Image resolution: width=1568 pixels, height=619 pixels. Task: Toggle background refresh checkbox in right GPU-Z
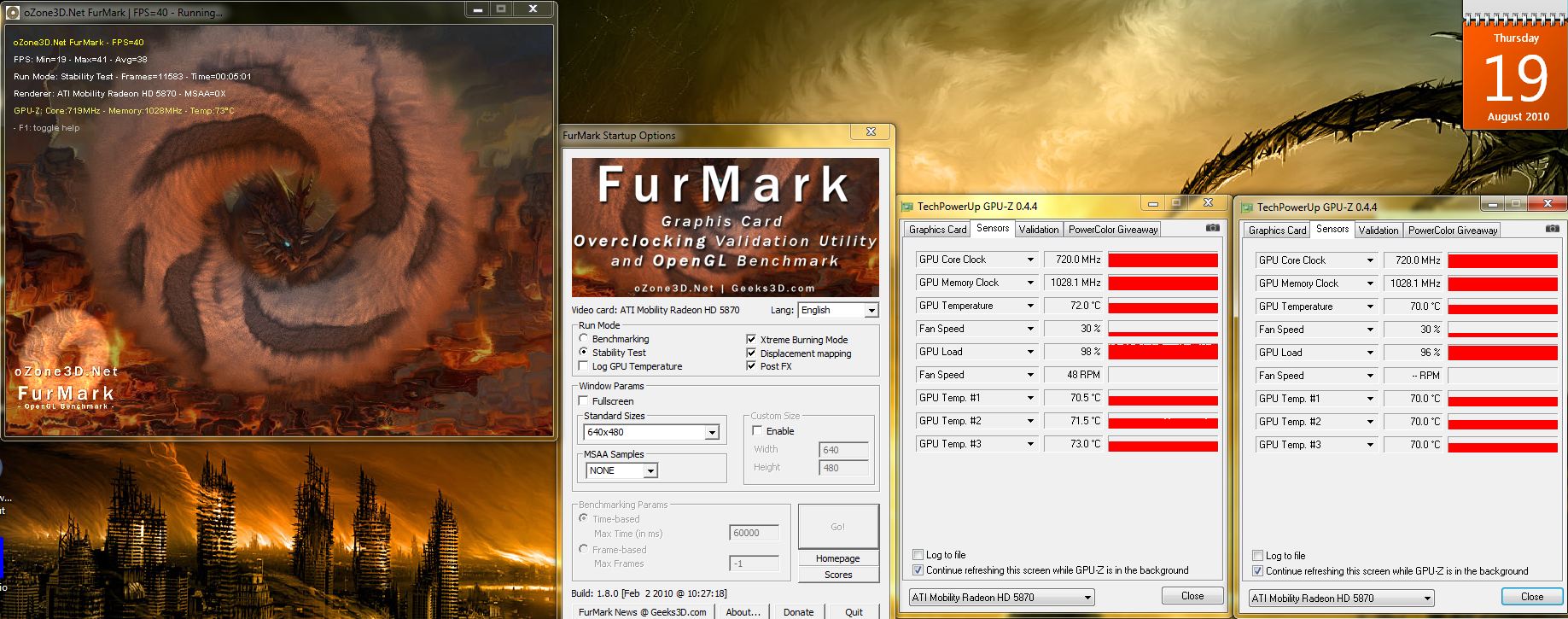[1258, 570]
